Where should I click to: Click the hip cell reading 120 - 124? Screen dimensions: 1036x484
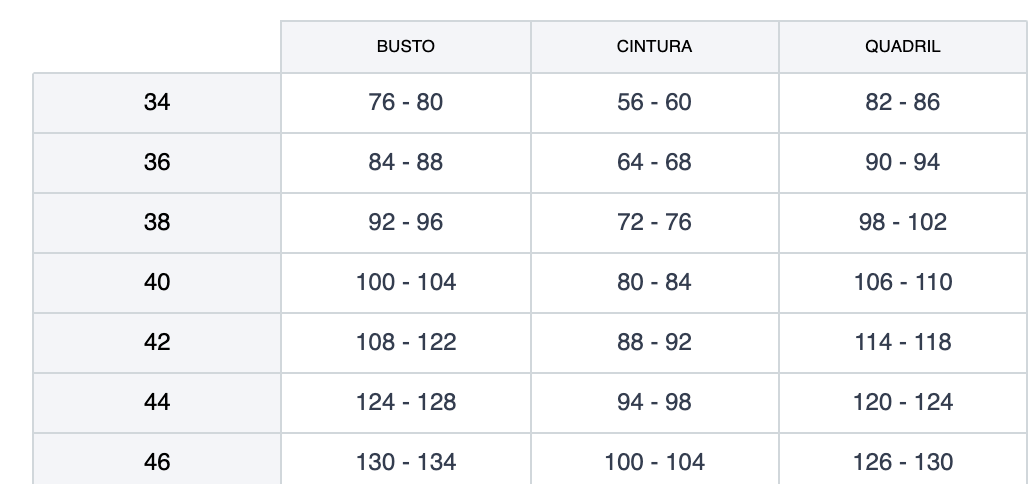coord(902,402)
